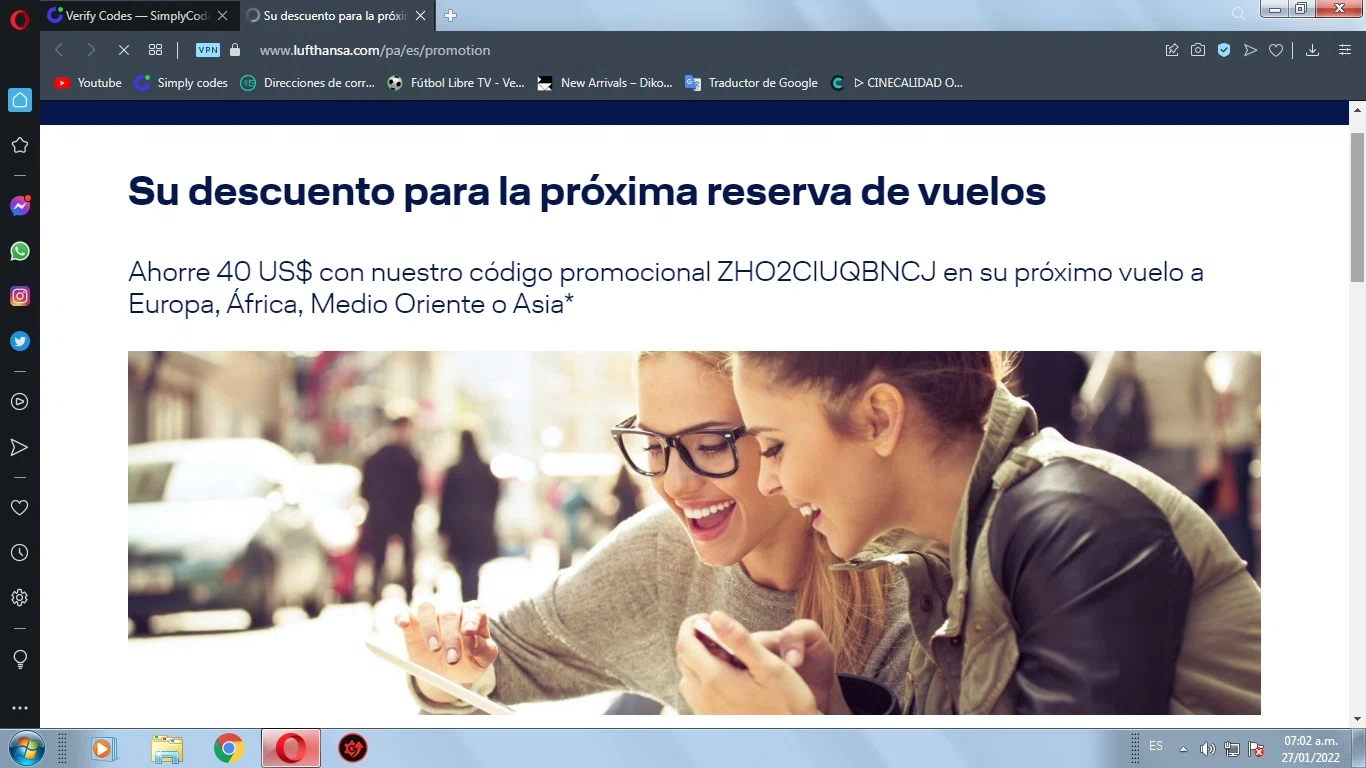Close the Verify Codes tab
The image size is (1366, 768).
pos(222,15)
